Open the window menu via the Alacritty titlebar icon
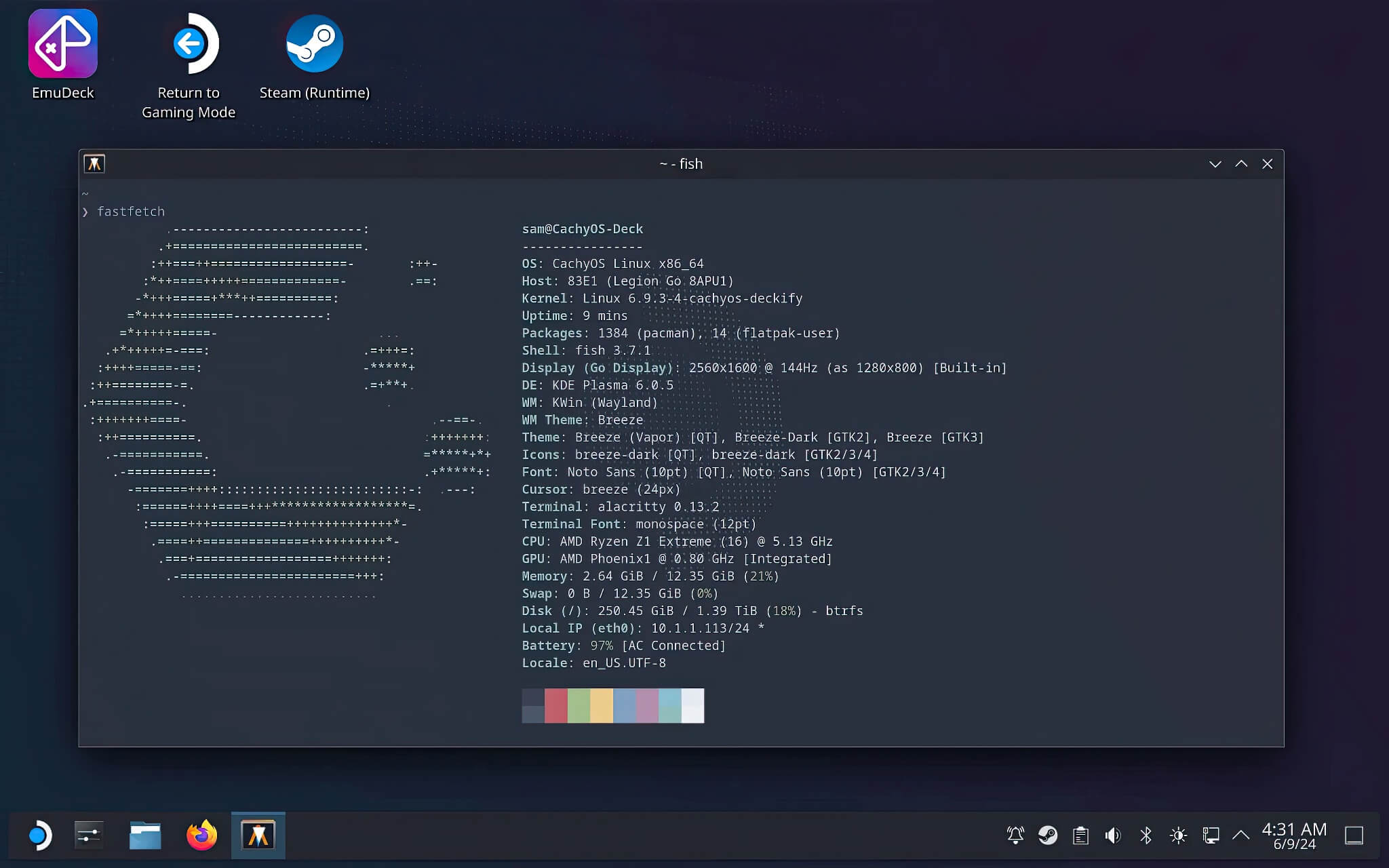This screenshot has height=868, width=1389. pos(94,163)
